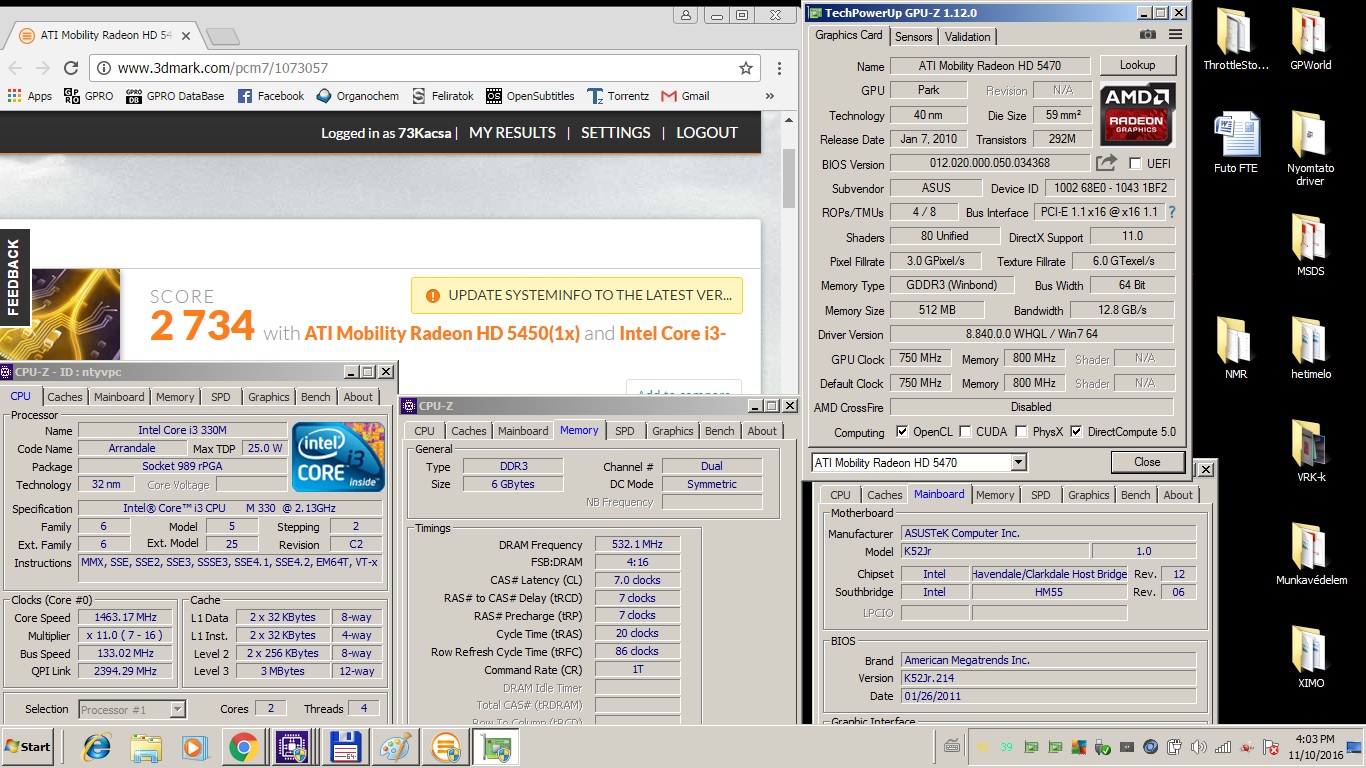Screen dimensions: 1366x768
Task: Click the Close button in GPU-Z
Action: 1147,462
